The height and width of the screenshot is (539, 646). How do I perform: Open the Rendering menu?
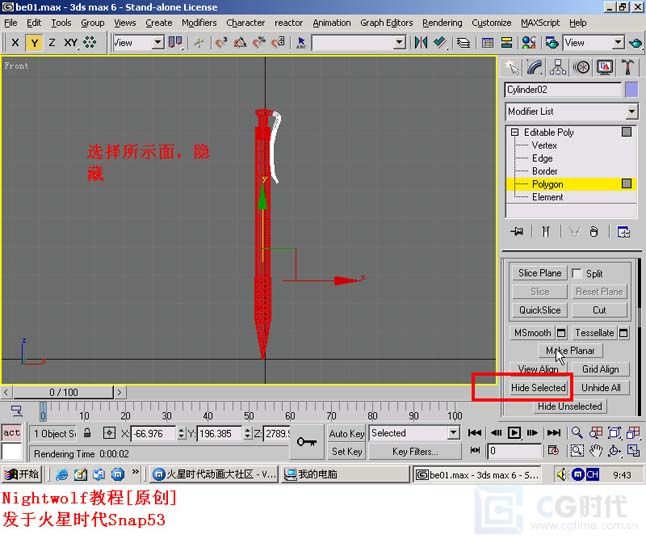tap(442, 23)
